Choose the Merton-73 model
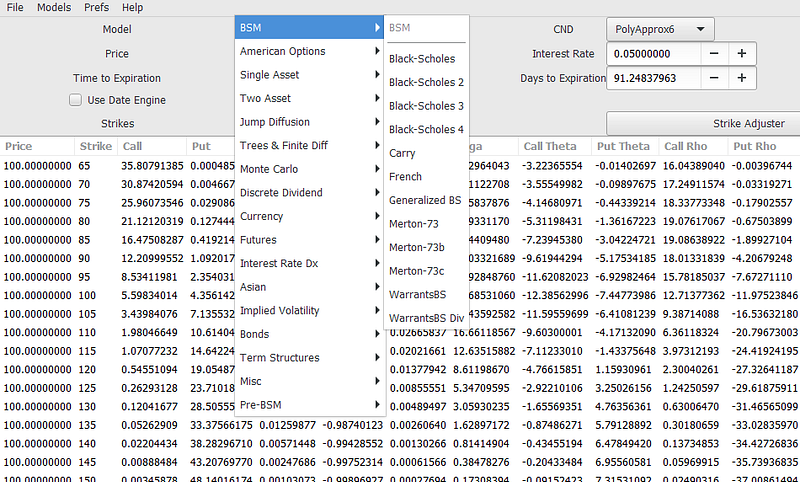The height and width of the screenshot is (482, 800). pyautogui.click(x=426, y=223)
